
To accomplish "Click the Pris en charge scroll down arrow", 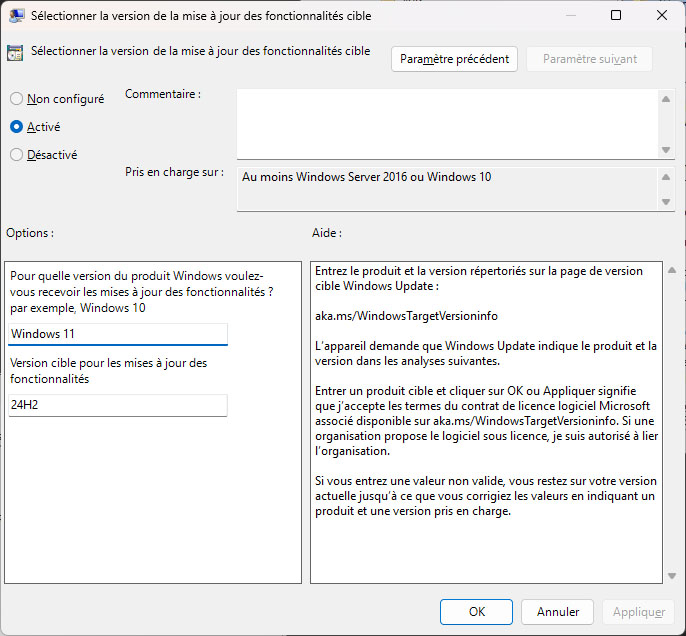I will click(666, 202).
